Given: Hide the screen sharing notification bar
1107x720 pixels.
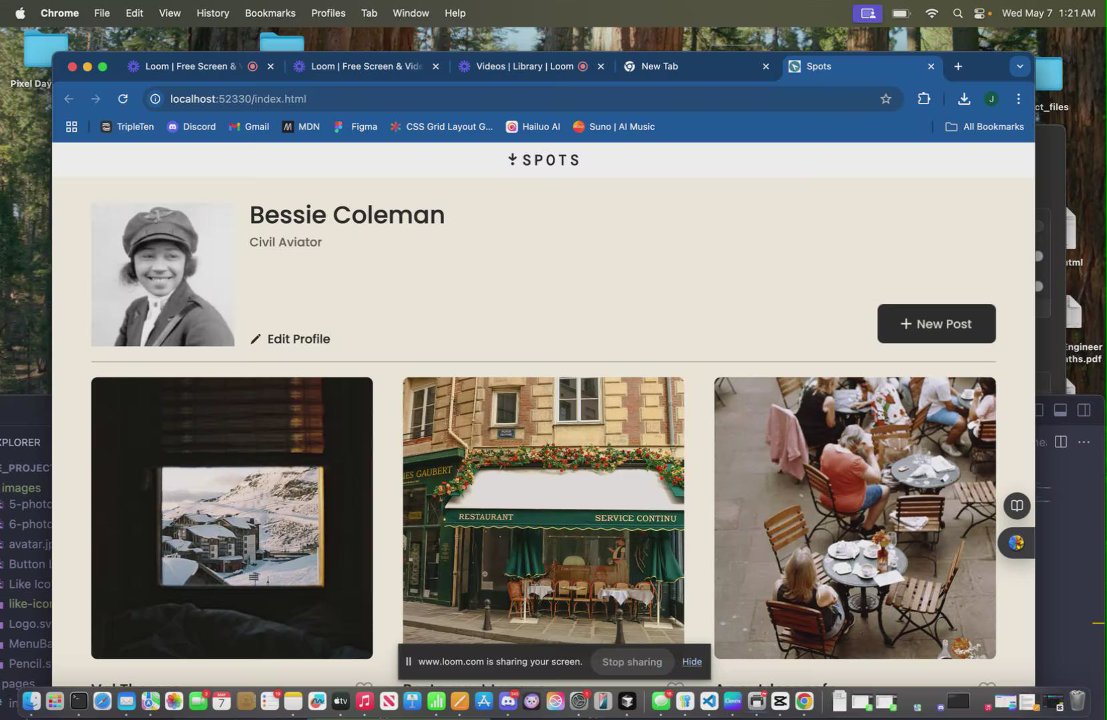Looking at the screenshot, I should click(692, 662).
